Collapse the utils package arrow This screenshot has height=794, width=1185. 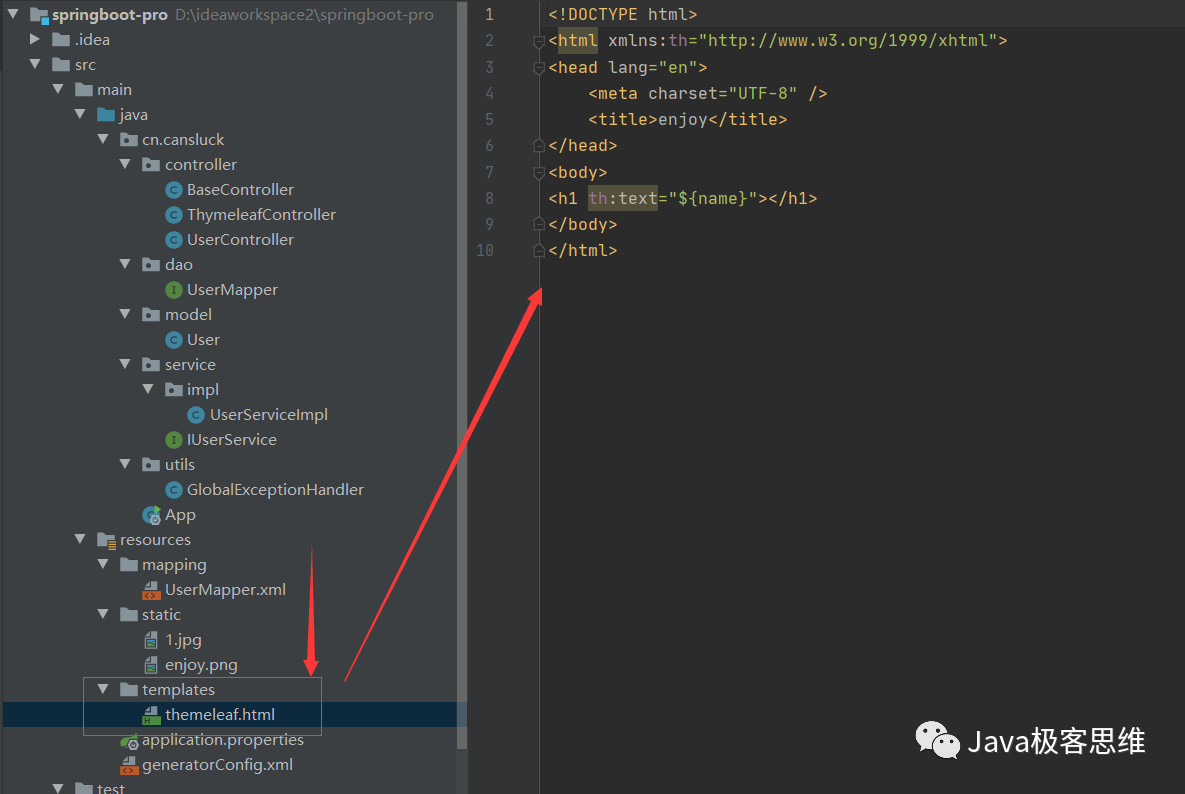pyautogui.click(x=125, y=464)
